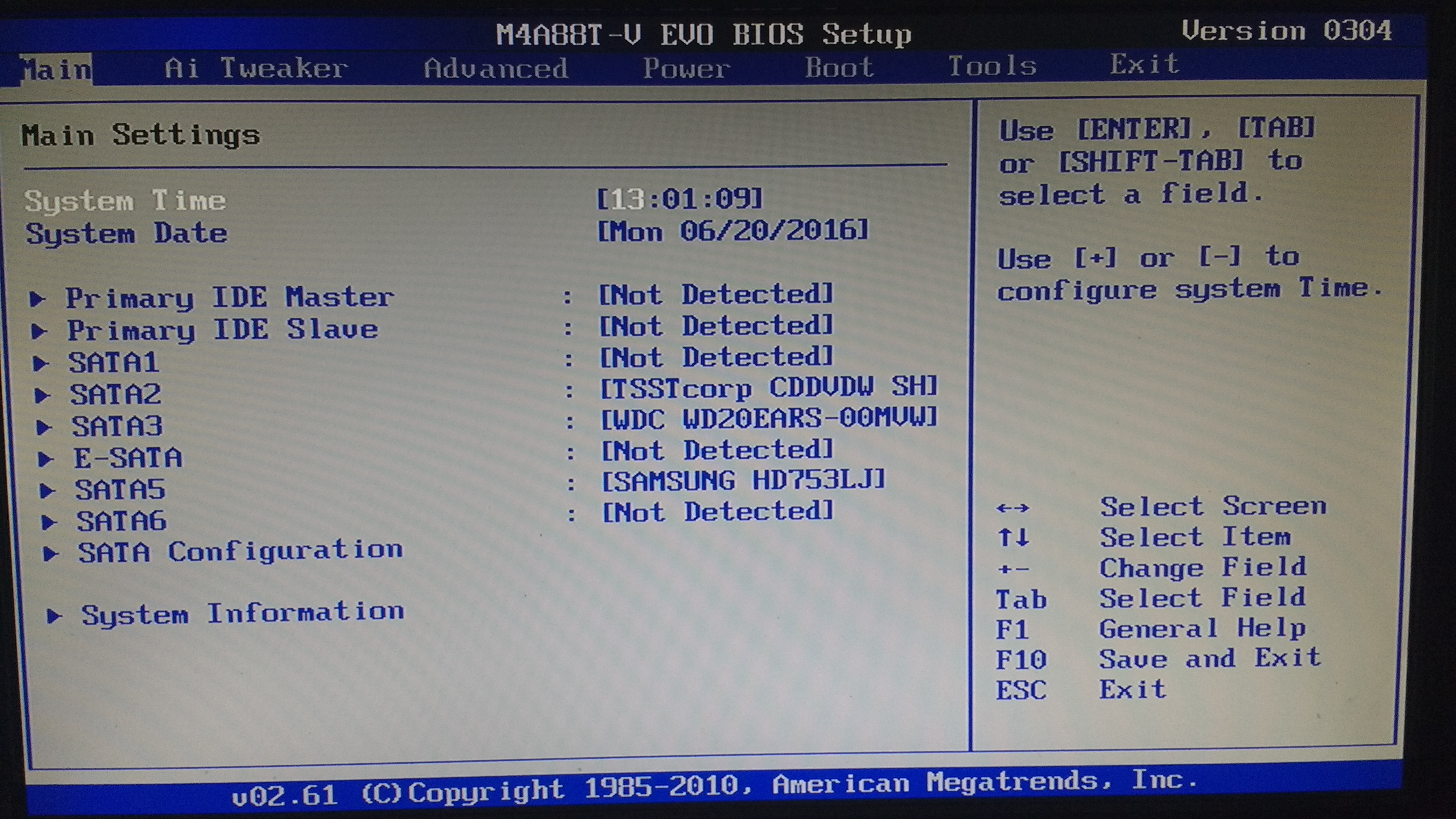
Task: Click the F1 key legend label
Action: [1012, 630]
